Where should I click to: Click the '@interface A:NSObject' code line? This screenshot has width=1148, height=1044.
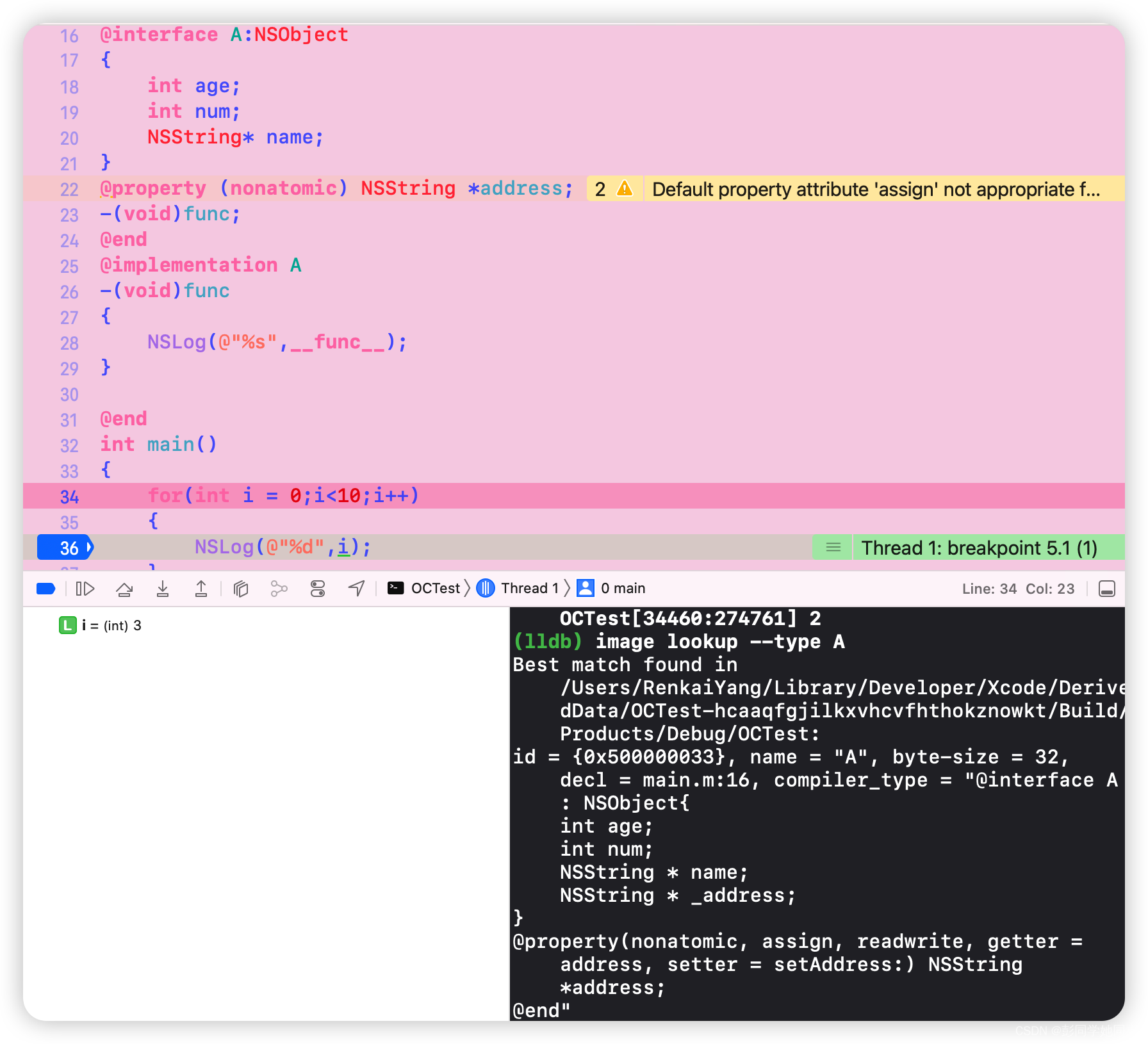(x=224, y=35)
